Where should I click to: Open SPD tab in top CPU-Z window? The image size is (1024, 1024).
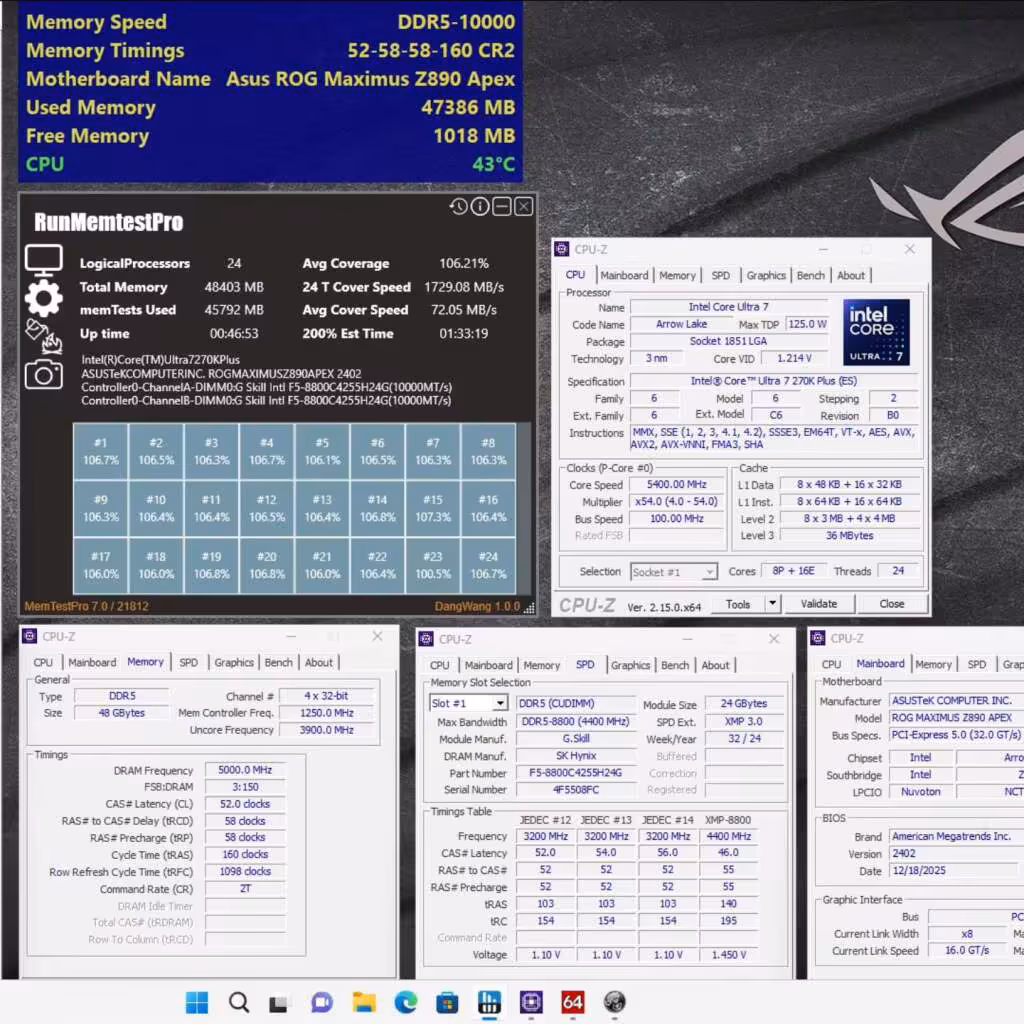[x=720, y=276]
